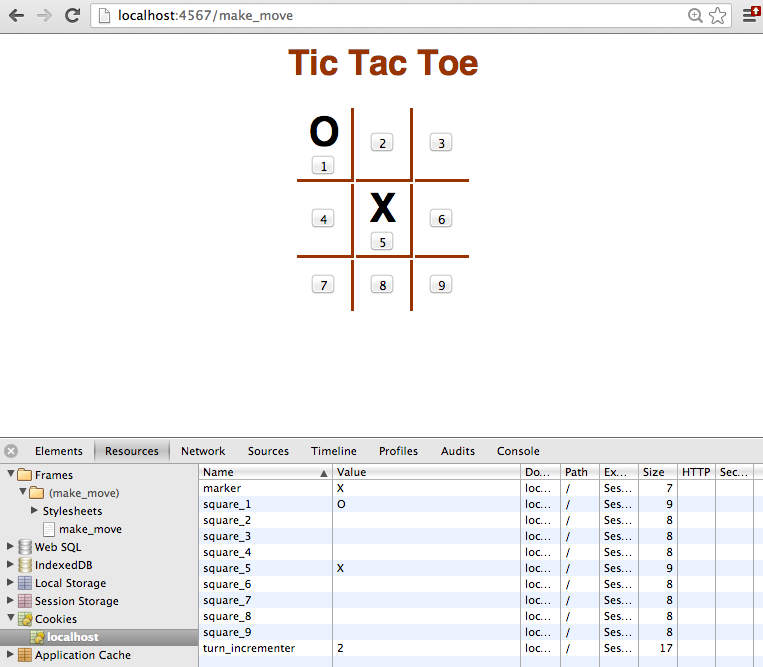Screen dimensions: 763x667
Task: Click square button 3
Action: pyautogui.click(x=441, y=143)
